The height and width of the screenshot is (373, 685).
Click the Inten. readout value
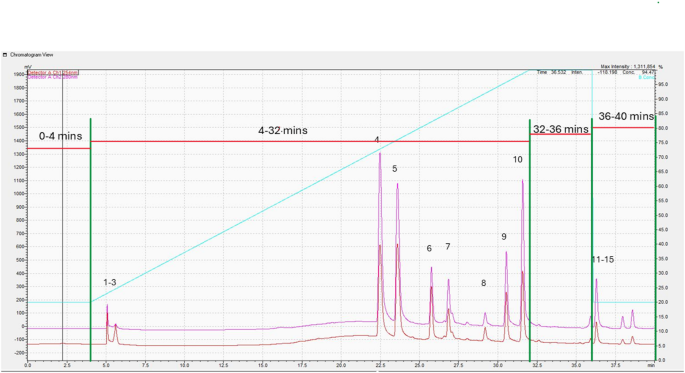(x=607, y=72)
